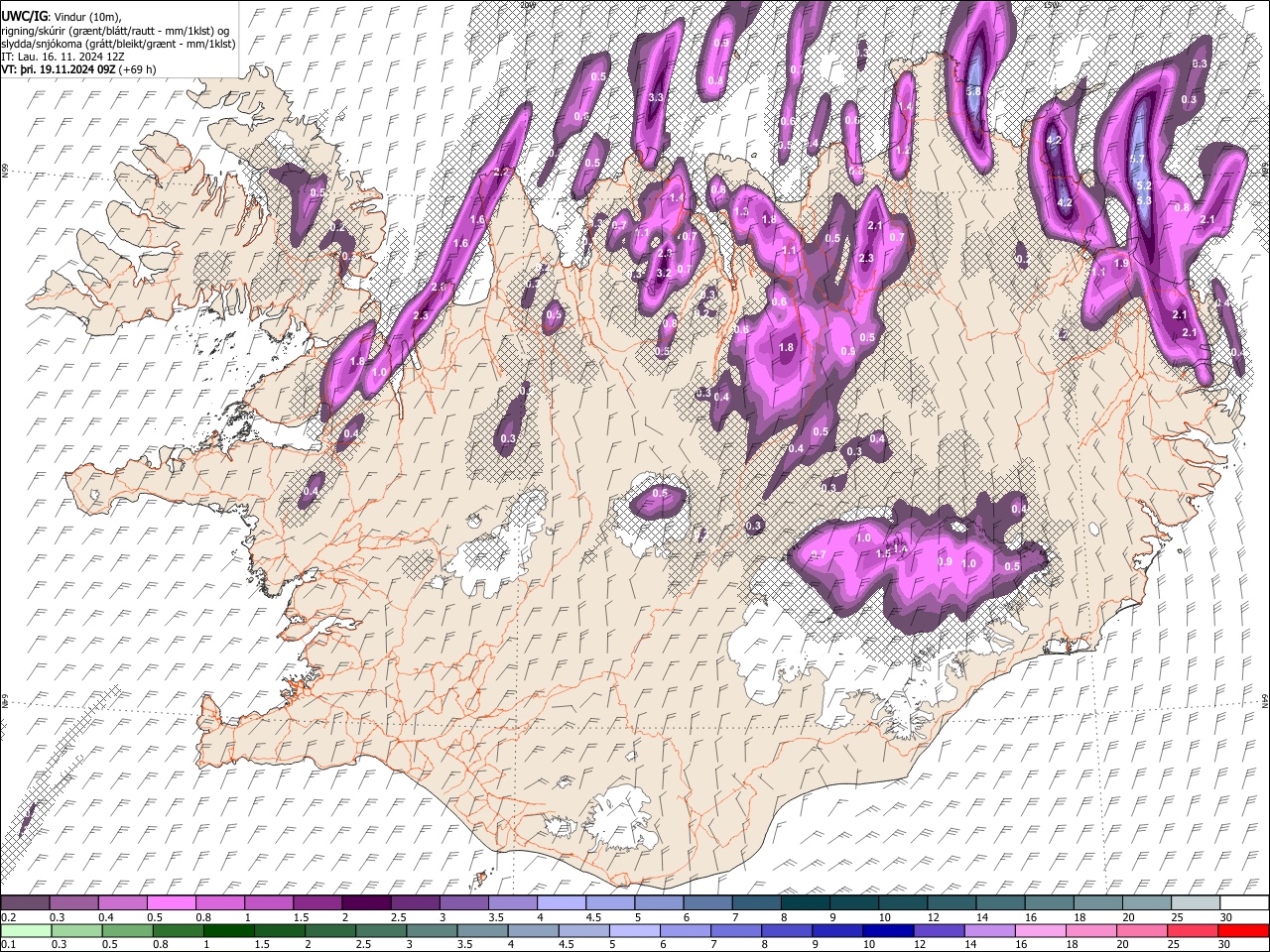This screenshot has width=1270, height=952.
Task: Click the dark teal 8–9 snow legend swatch
Action: point(805,903)
